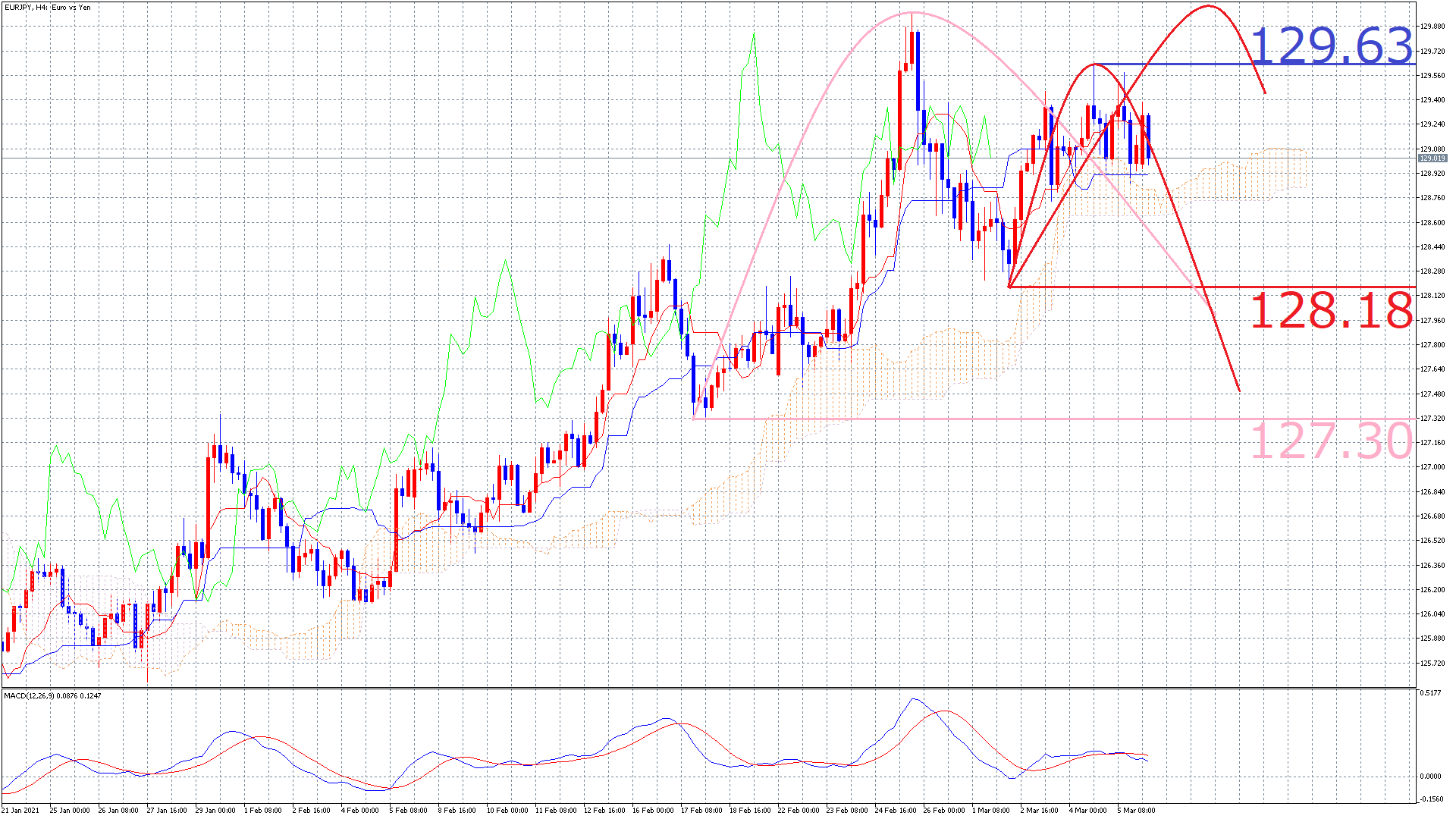Select the large blue 129.63 price label

(x=1331, y=45)
